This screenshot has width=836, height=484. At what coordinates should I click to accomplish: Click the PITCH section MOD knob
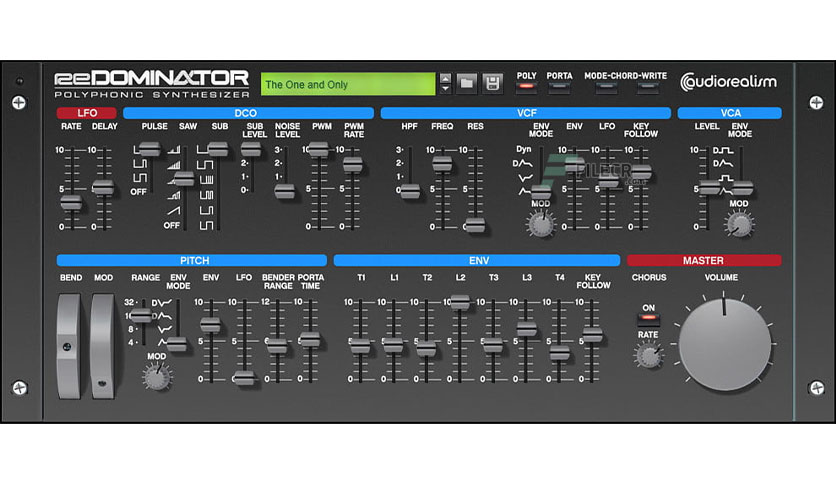156,377
